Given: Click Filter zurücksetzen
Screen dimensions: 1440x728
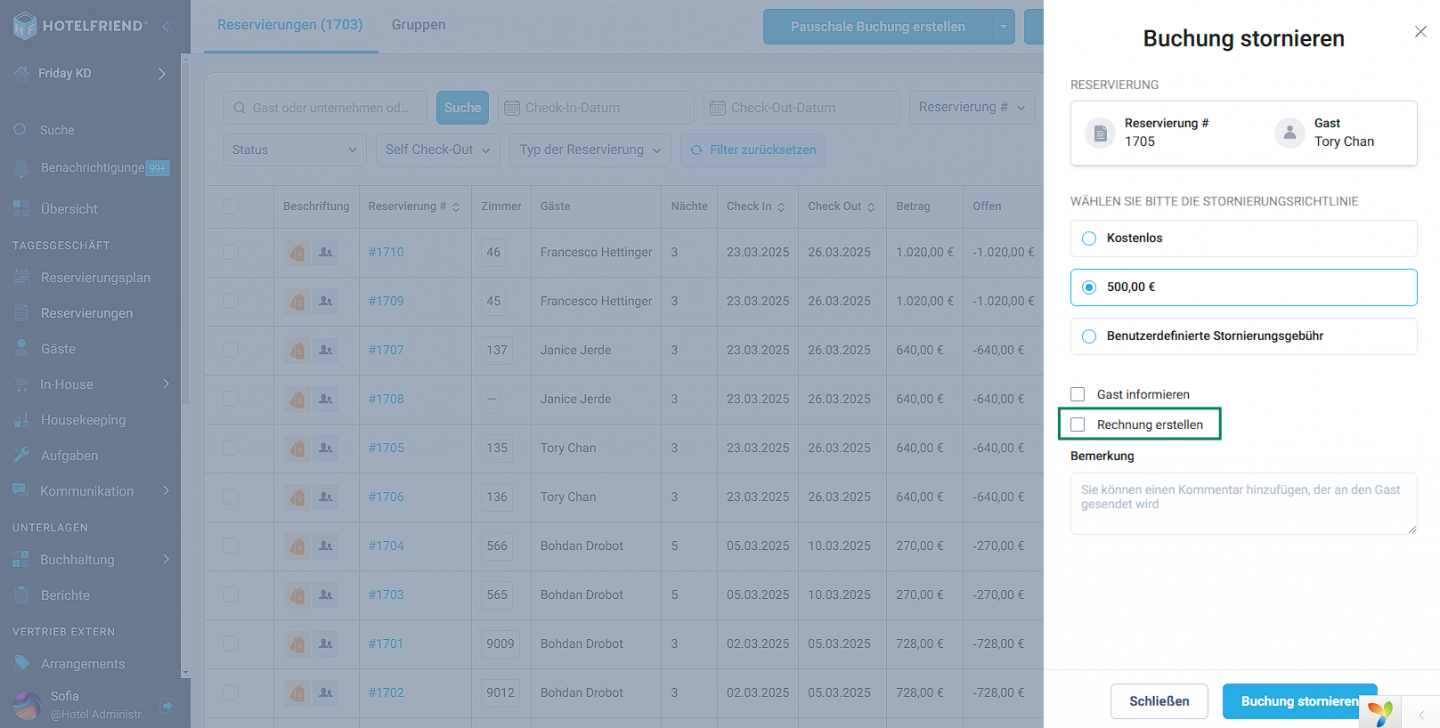Looking at the screenshot, I should [x=753, y=150].
